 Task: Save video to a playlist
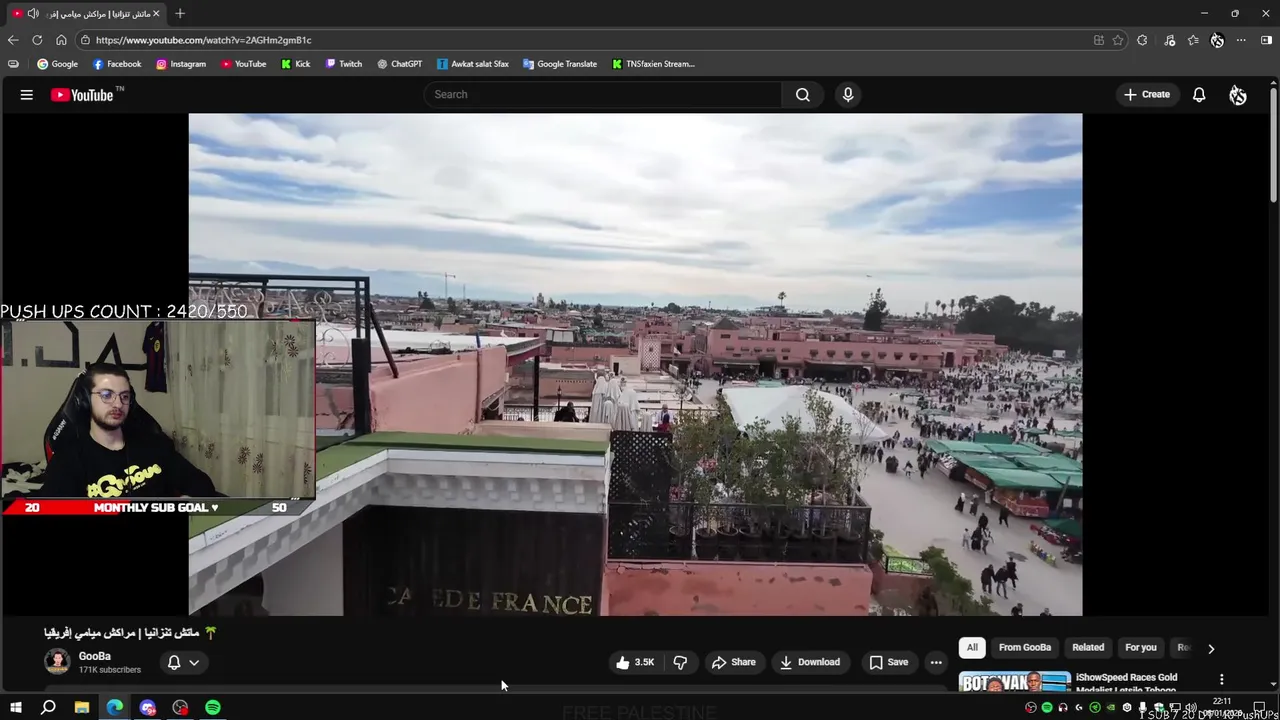[x=888, y=662]
